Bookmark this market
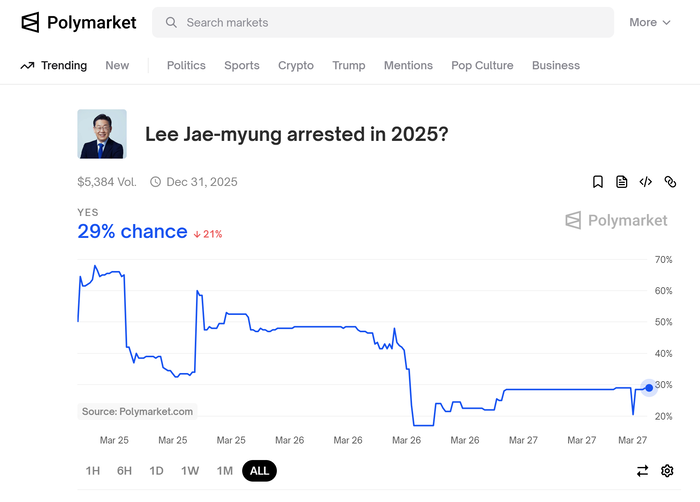The height and width of the screenshot is (502, 700). [598, 182]
